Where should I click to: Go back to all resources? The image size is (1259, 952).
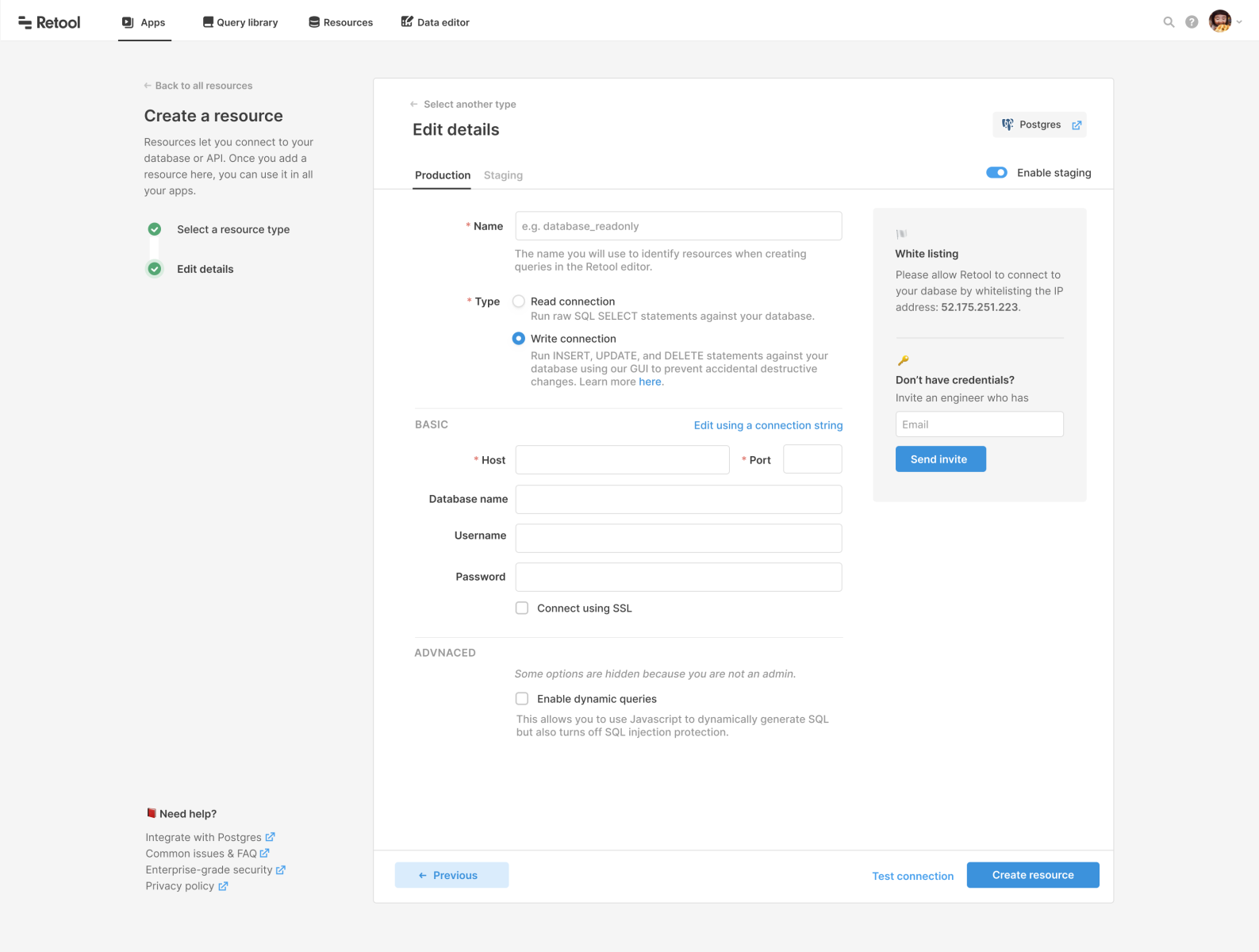(x=198, y=86)
